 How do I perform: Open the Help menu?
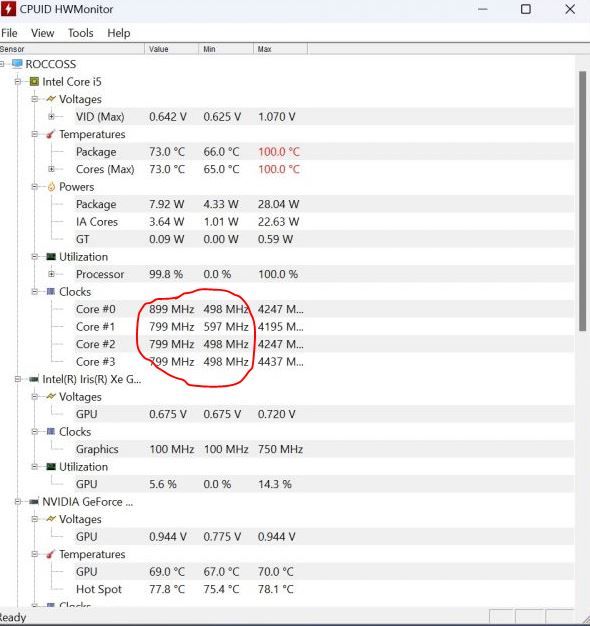click(x=119, y=33)
